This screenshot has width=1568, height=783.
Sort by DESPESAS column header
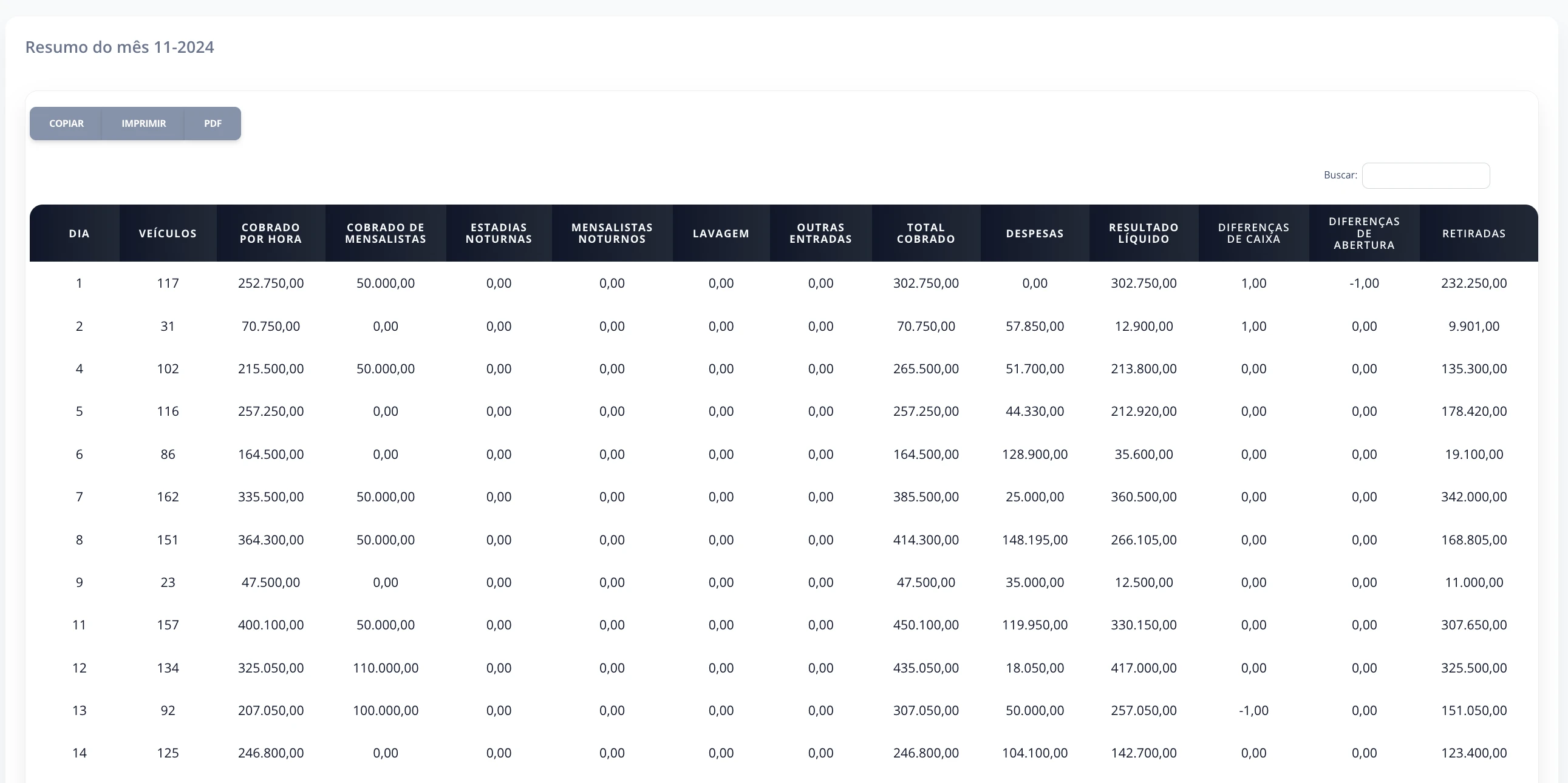click(x=1035, y=233)
